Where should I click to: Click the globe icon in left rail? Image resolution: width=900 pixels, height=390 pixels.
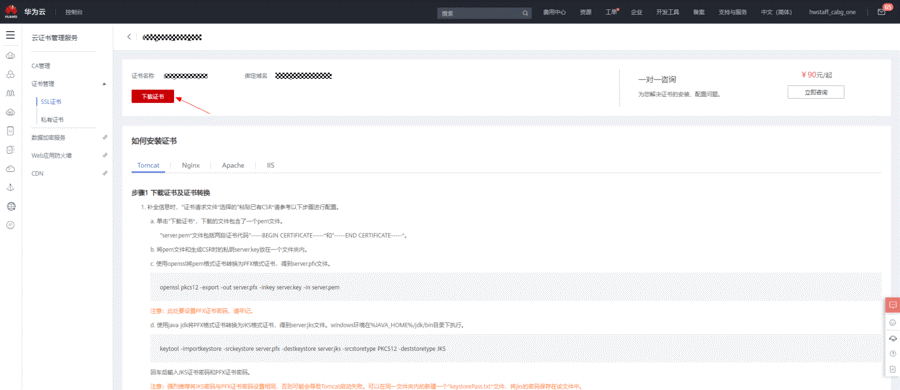pos(10,206)
